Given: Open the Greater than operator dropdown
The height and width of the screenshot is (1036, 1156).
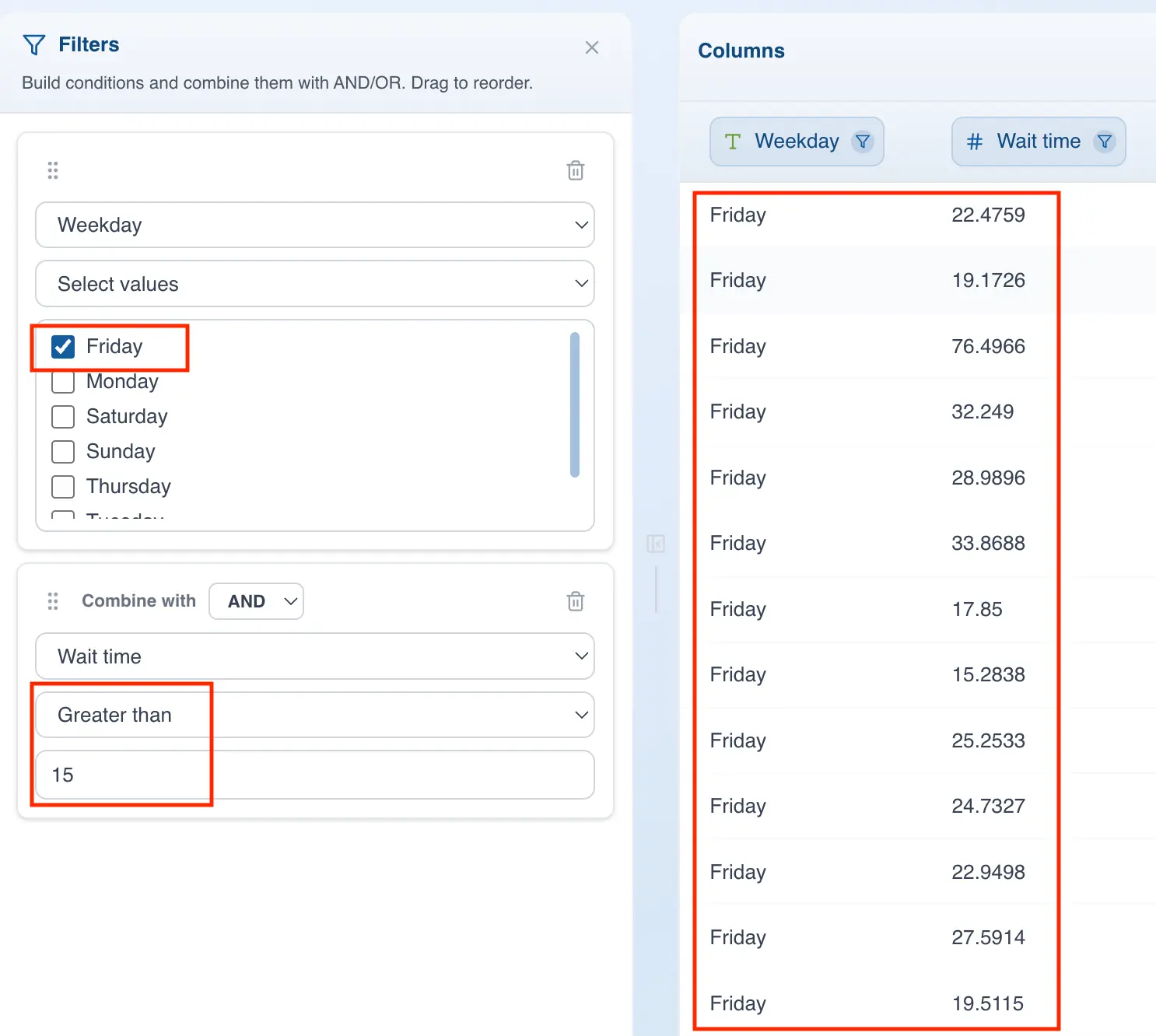Looking at the screenshot, I should 314,715.
